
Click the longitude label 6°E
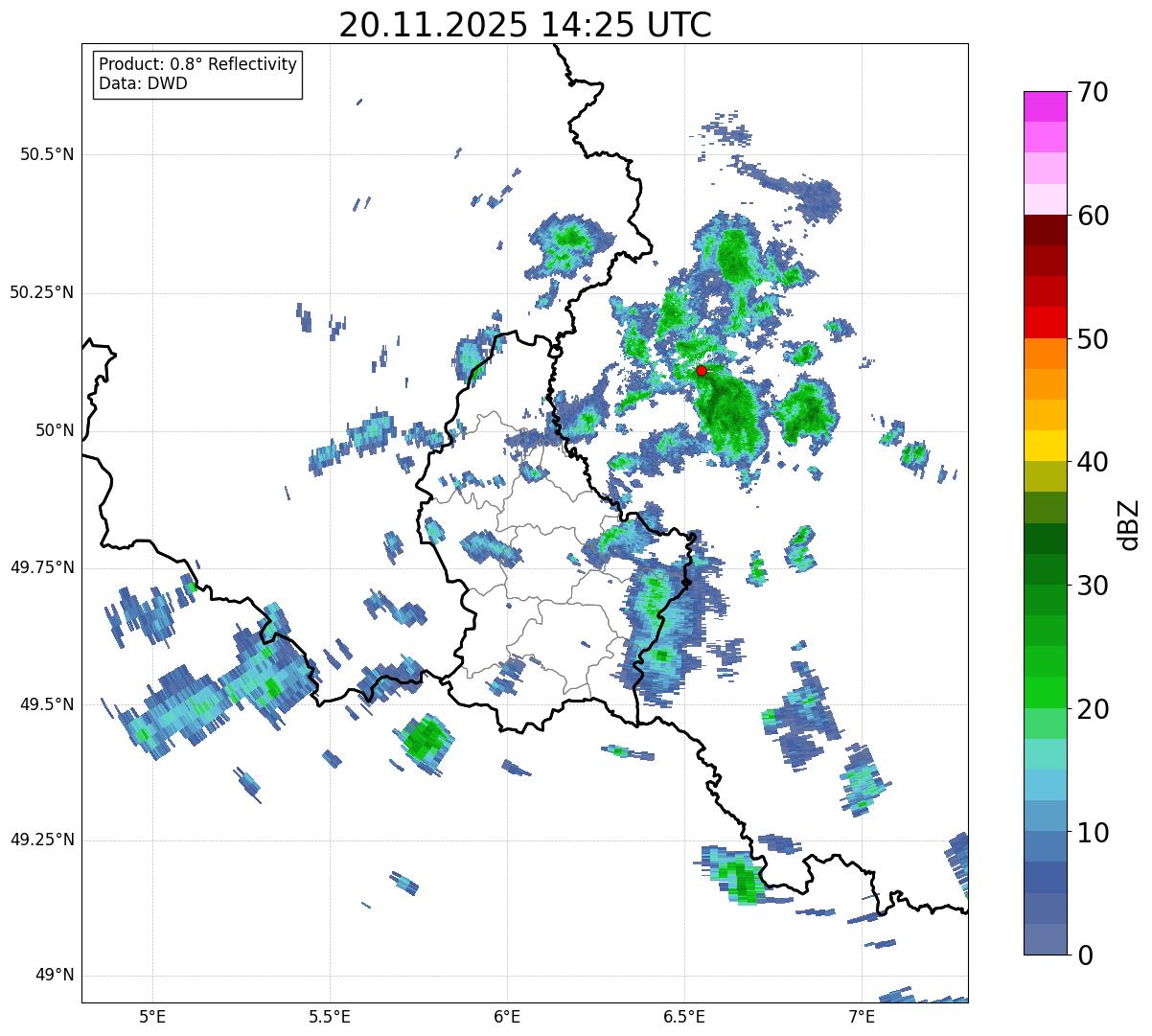coord(507,1017)
